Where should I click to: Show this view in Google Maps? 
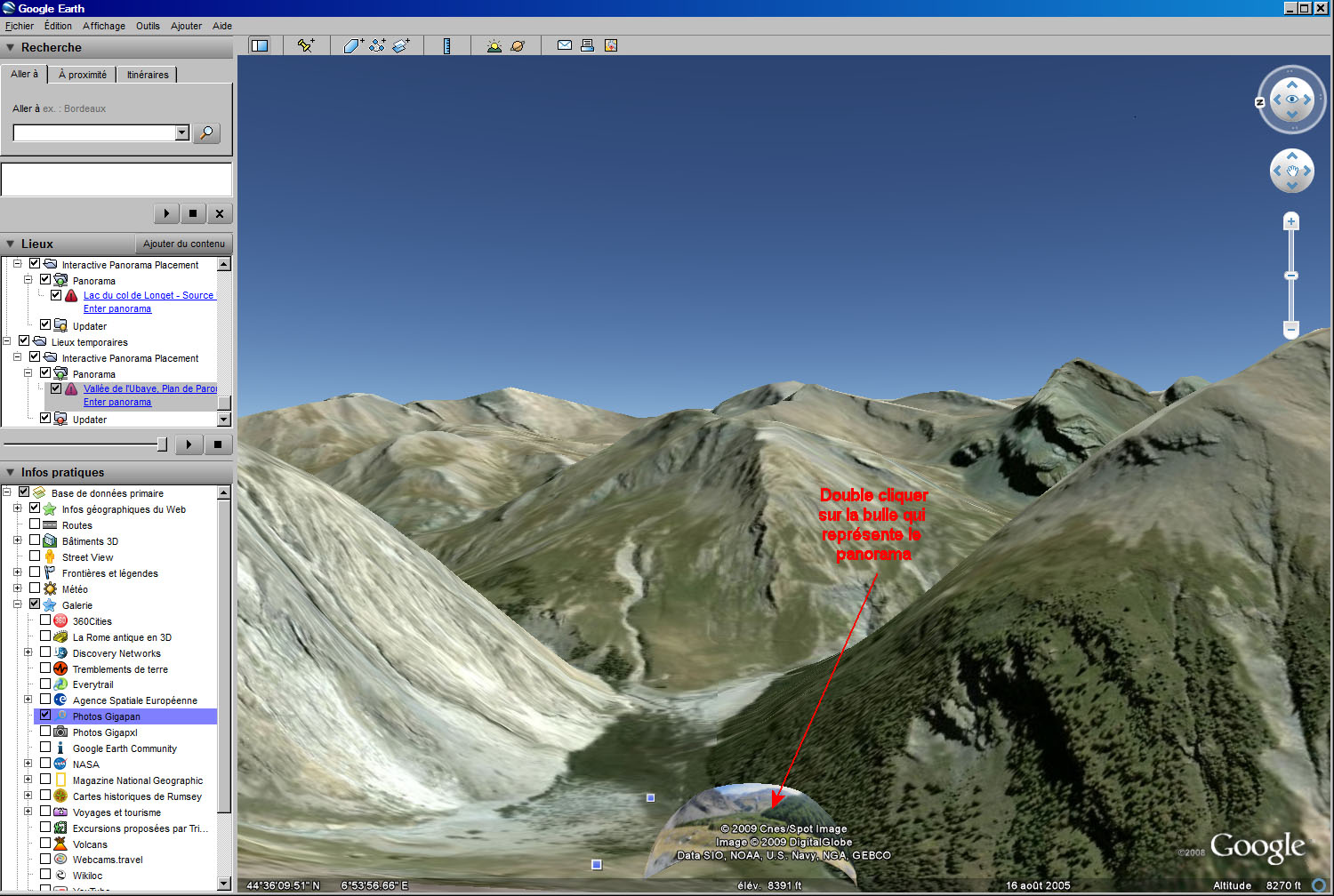tap(611, 45)
